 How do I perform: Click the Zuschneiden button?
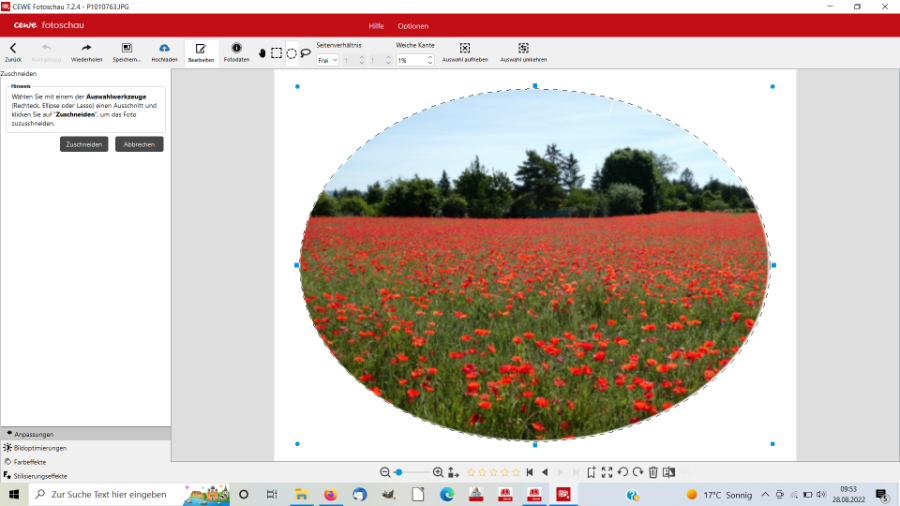click(x=84, y=144)
